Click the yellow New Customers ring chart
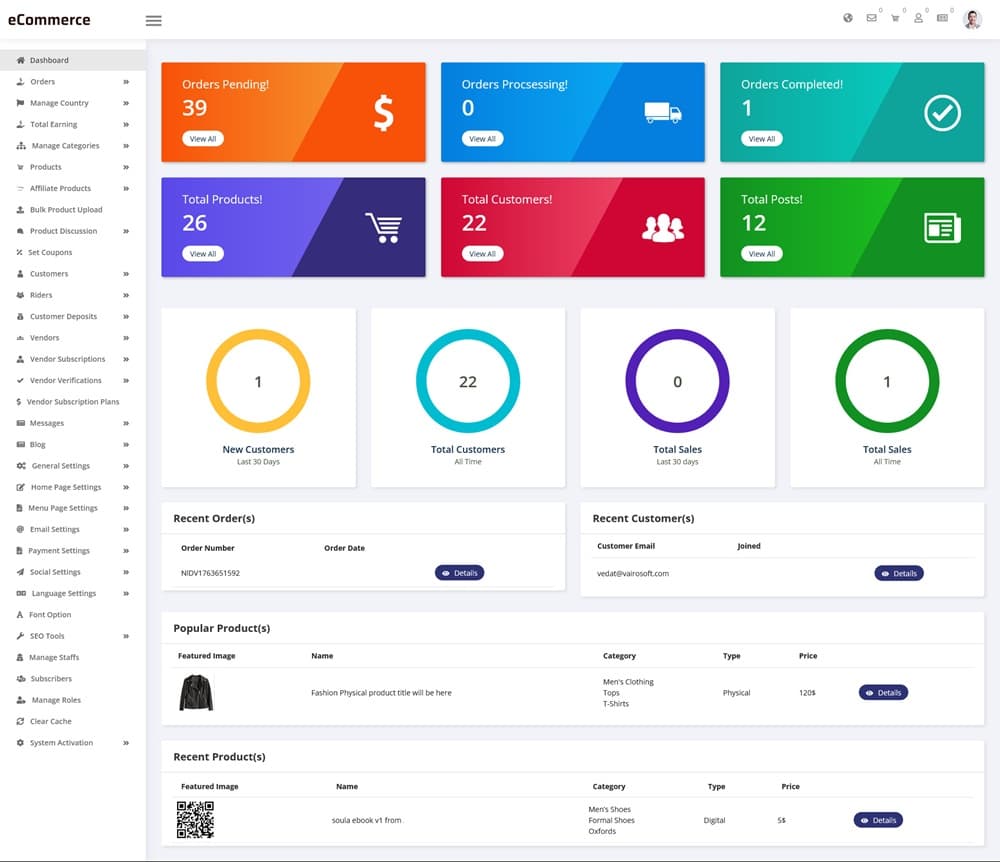1000x862 pixels. pos(258,381)
